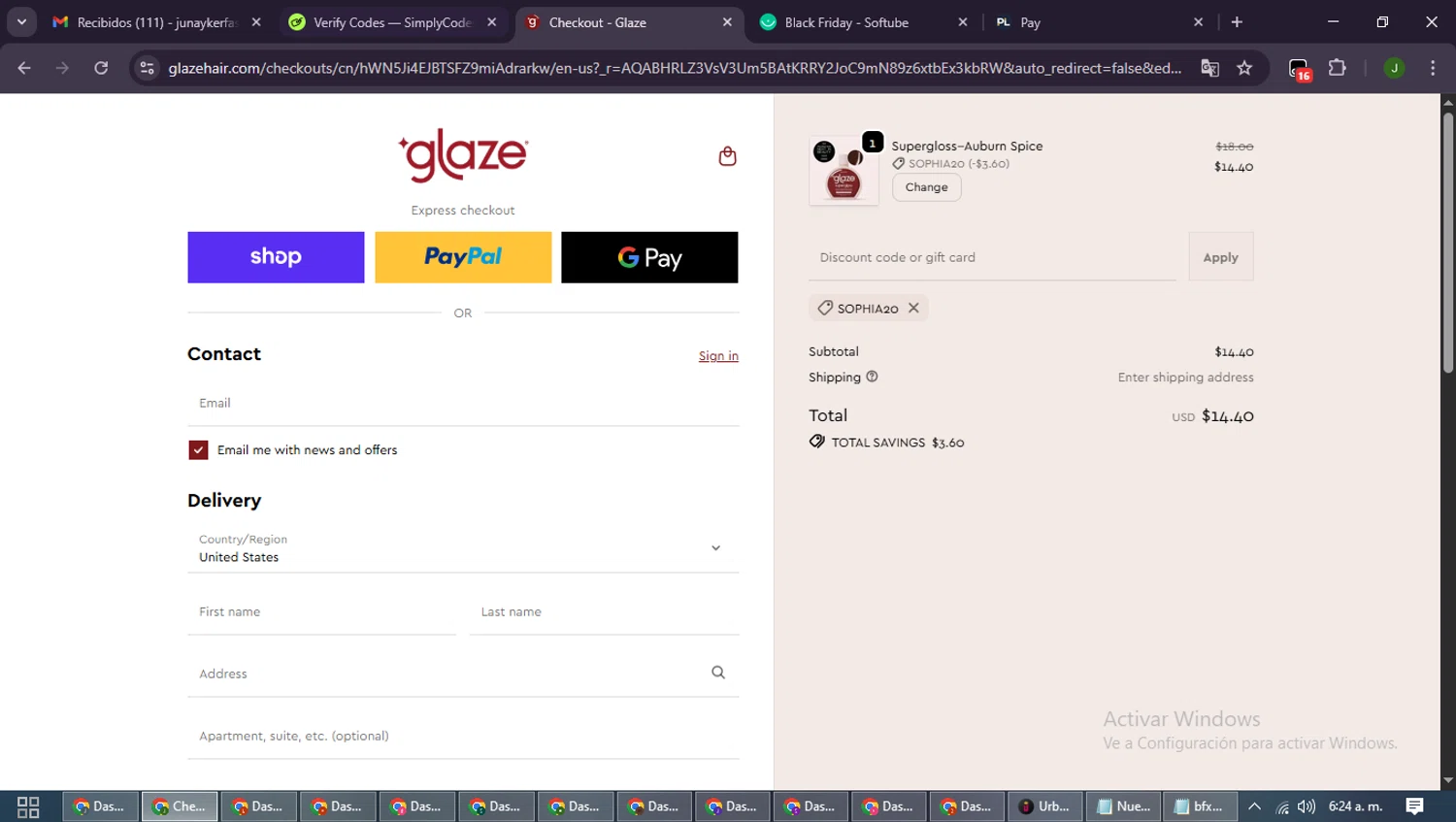Image resolution: width=1456 pixels, height=822 pixels.
Task: Pay with Shop Pay express button
Action: pos(276,257)
